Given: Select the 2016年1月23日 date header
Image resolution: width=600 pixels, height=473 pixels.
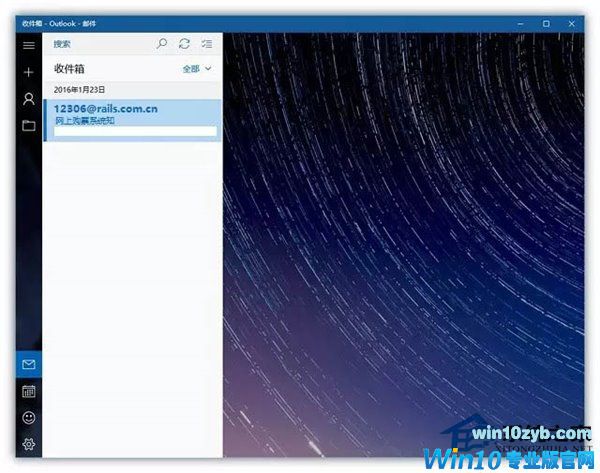Looking at the screenshot, I should (x=79, y=90).
